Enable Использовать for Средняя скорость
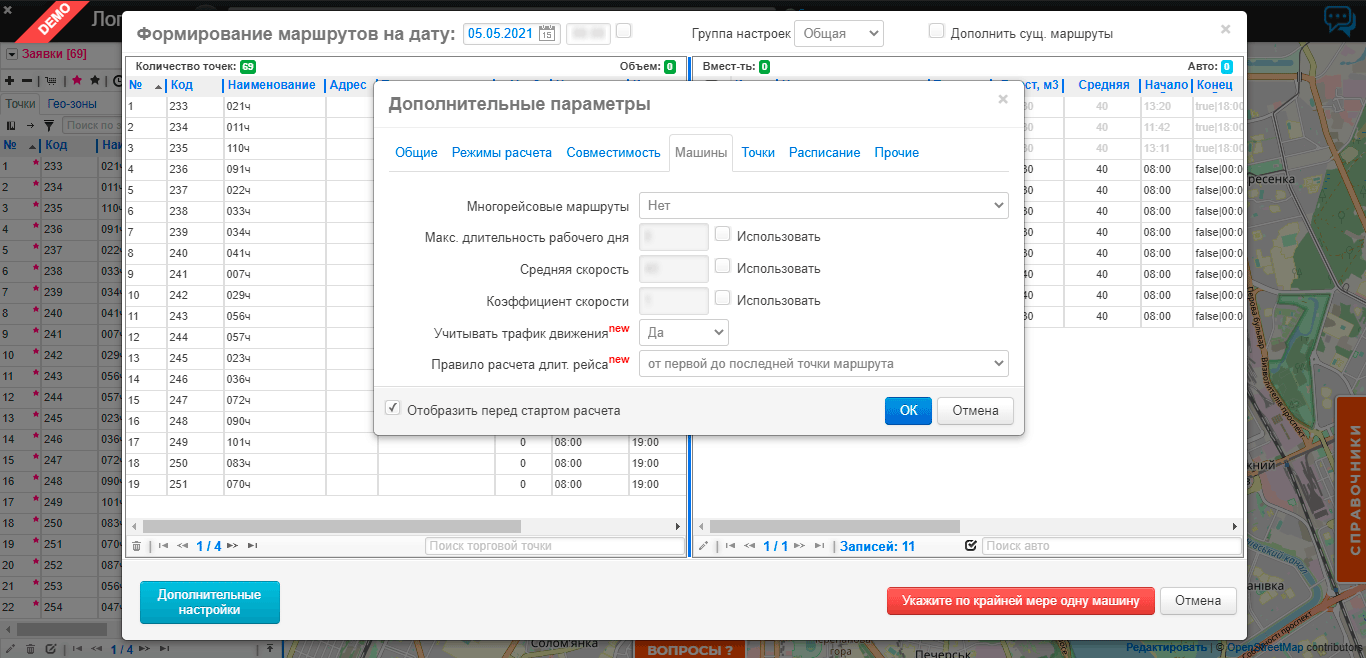This screenshot has height=658, width=1366. coord(724,268)
